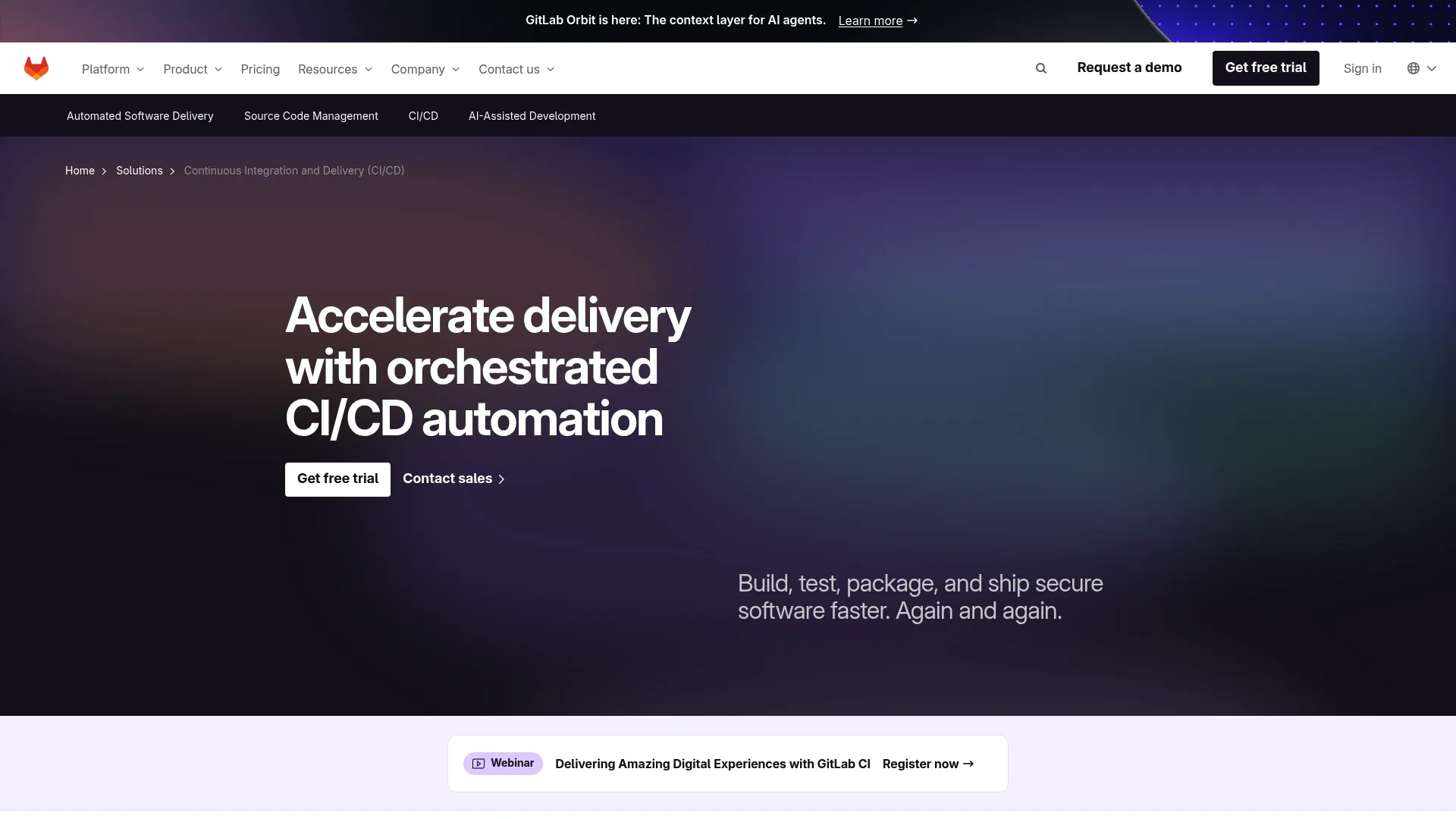Select Automated Software Delivery tab
This screenshot has height=819, width=1456.
coord(140,116)
